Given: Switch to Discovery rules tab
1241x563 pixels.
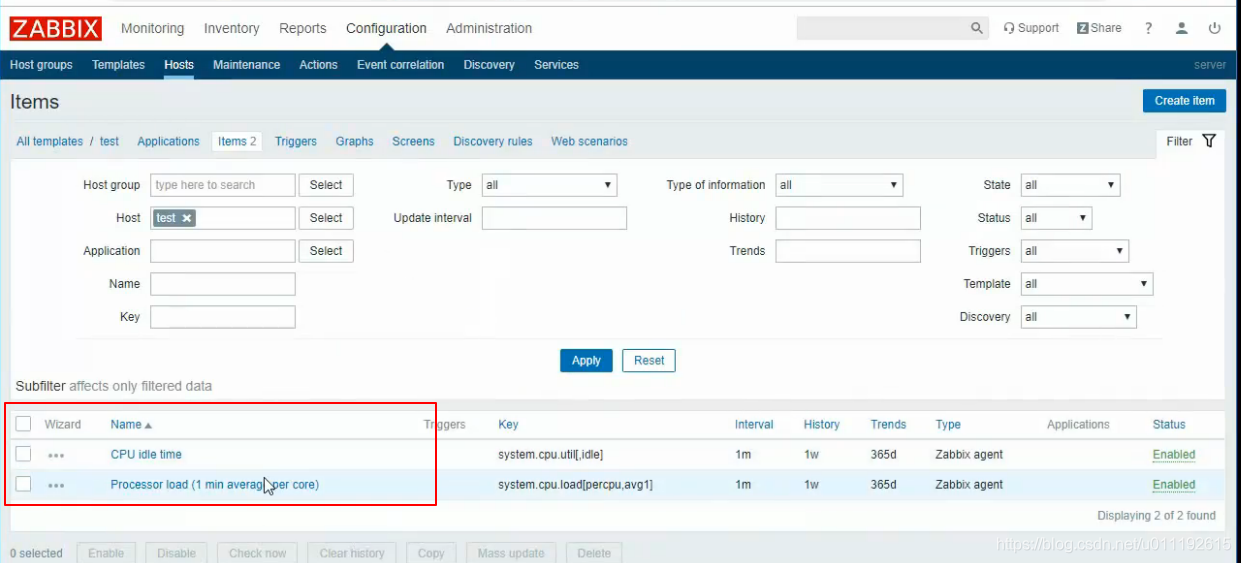Looking at the screenshot, I should pyautogui.click(x=493, y=141).
